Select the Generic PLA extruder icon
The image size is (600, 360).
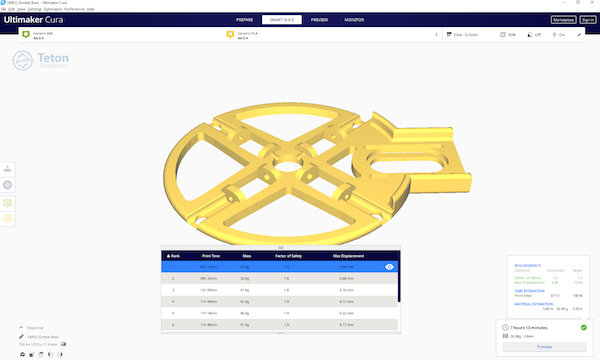click(230, 35)
